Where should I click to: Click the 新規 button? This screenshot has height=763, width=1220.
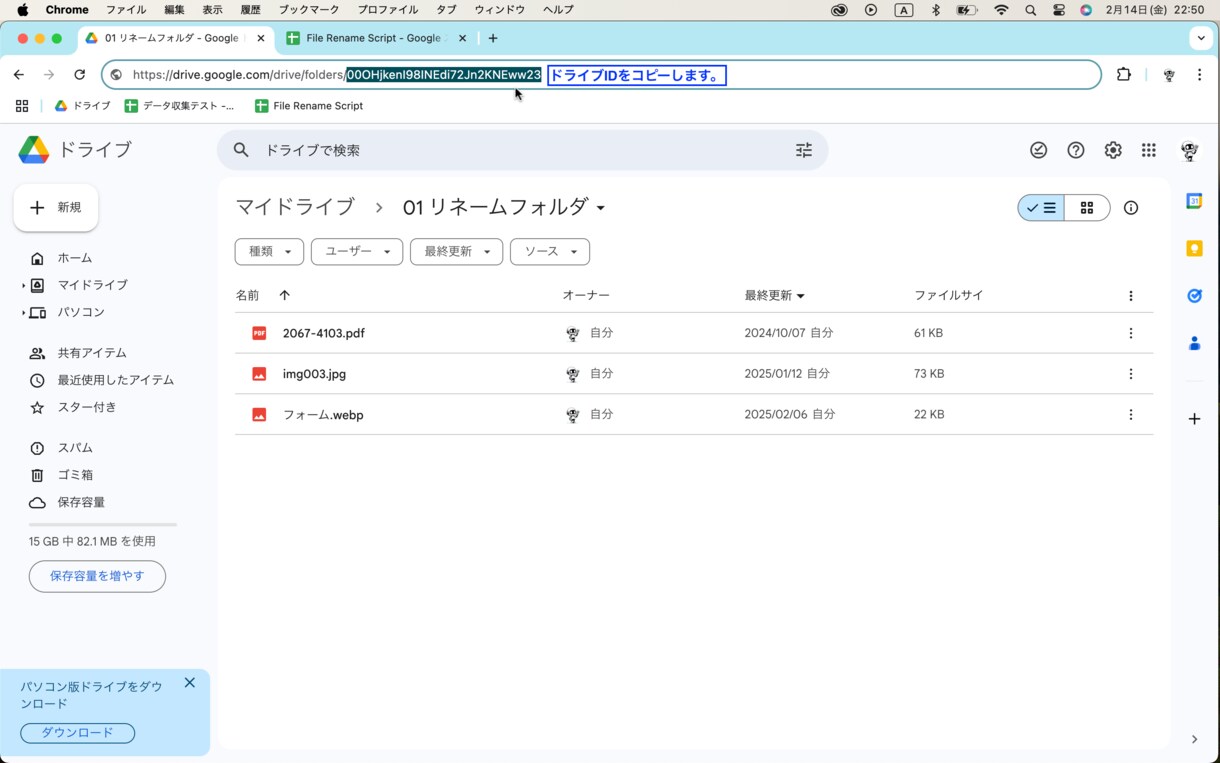coord(56,208)
